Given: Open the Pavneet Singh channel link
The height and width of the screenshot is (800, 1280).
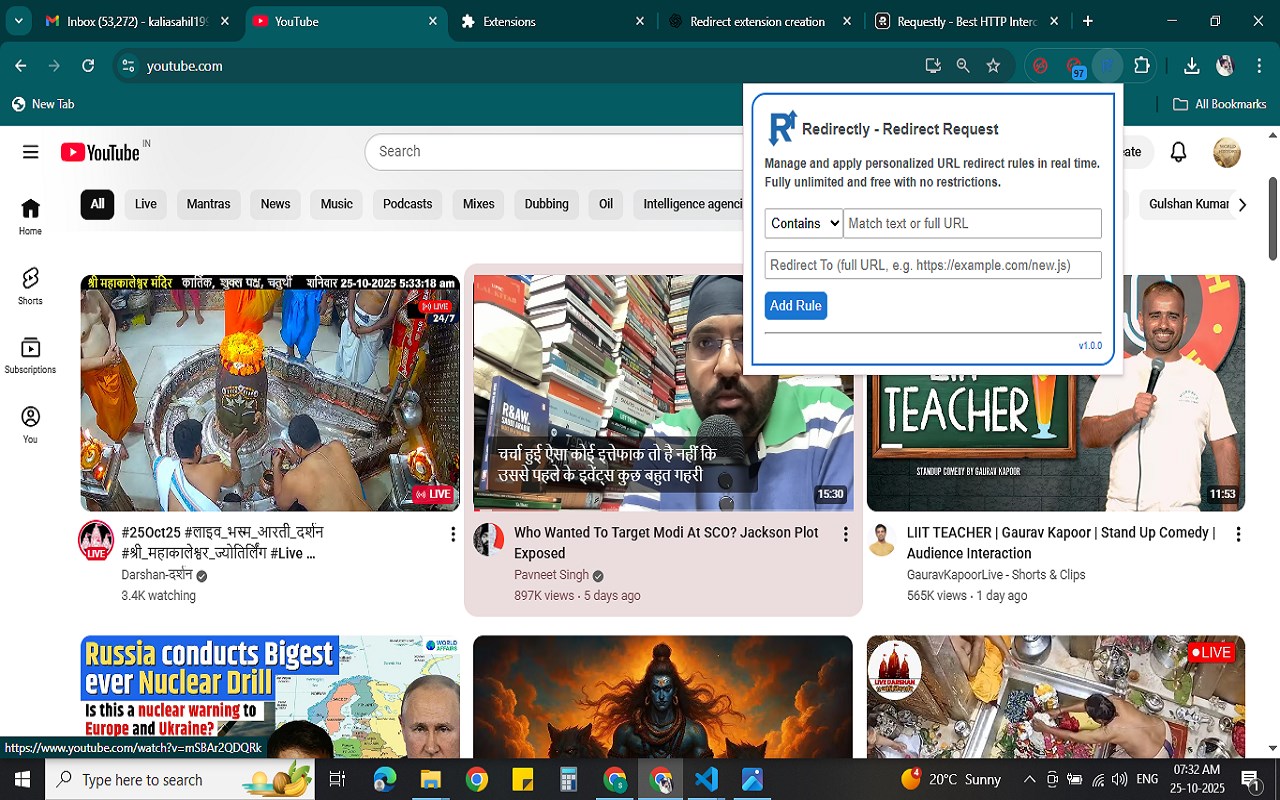Looking at the screenshot, I should (551, 575).
